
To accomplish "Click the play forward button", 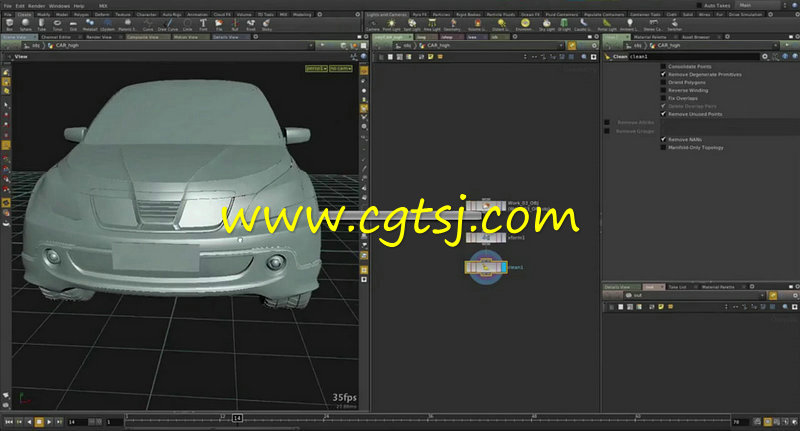I will tap(49, 422).
